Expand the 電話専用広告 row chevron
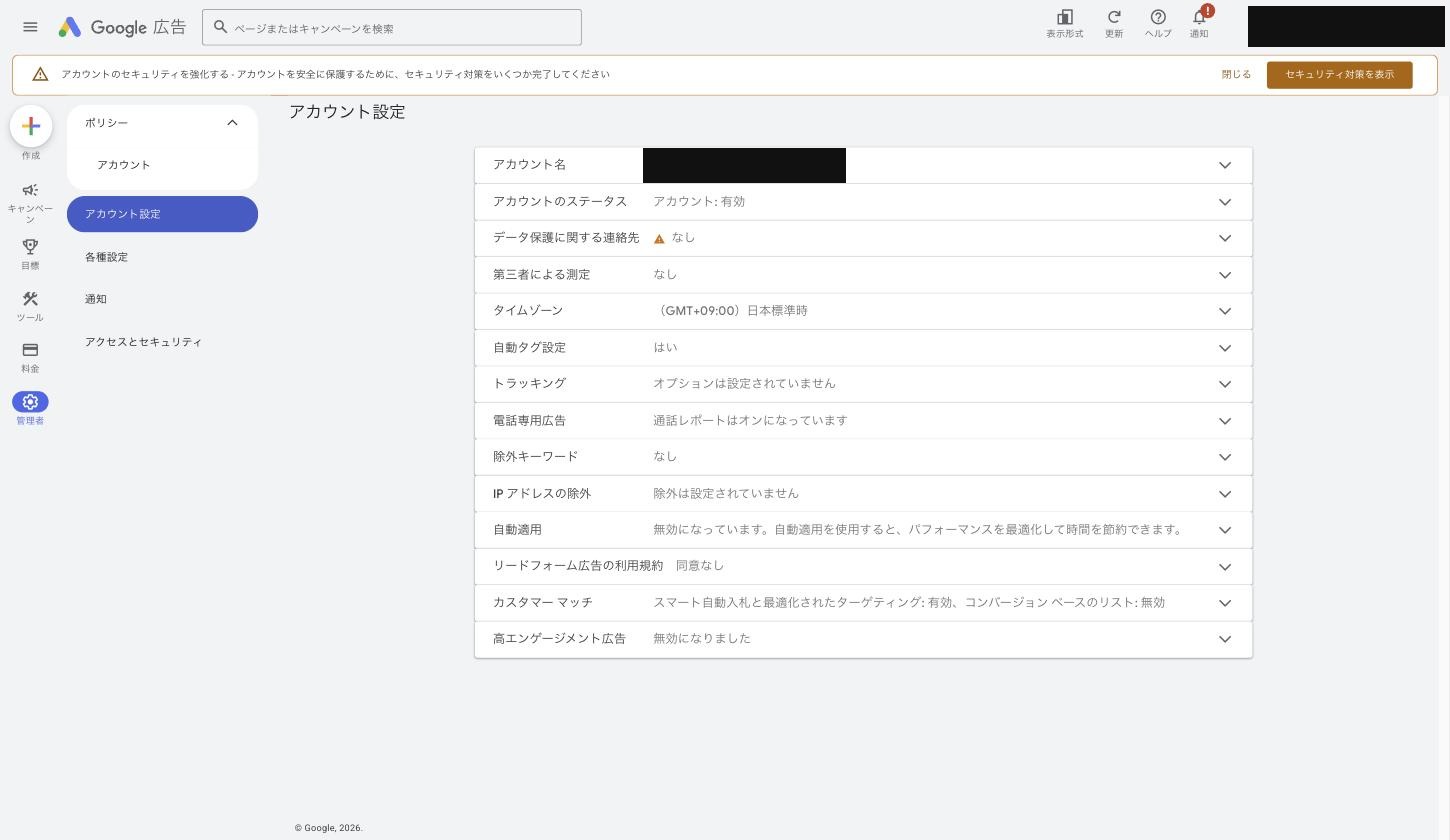Screen dimensions: 1450x840 tap(1225, 421)
